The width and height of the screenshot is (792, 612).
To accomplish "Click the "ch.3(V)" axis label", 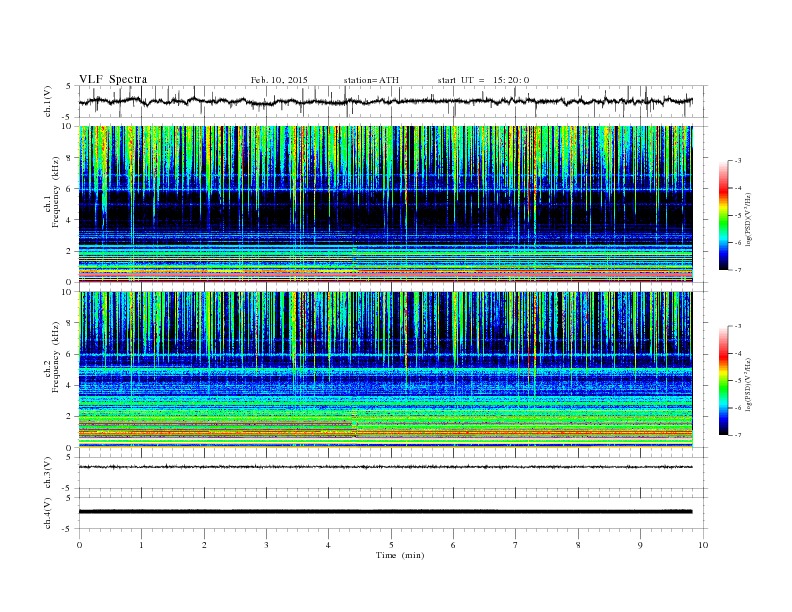I will (48, 473).
